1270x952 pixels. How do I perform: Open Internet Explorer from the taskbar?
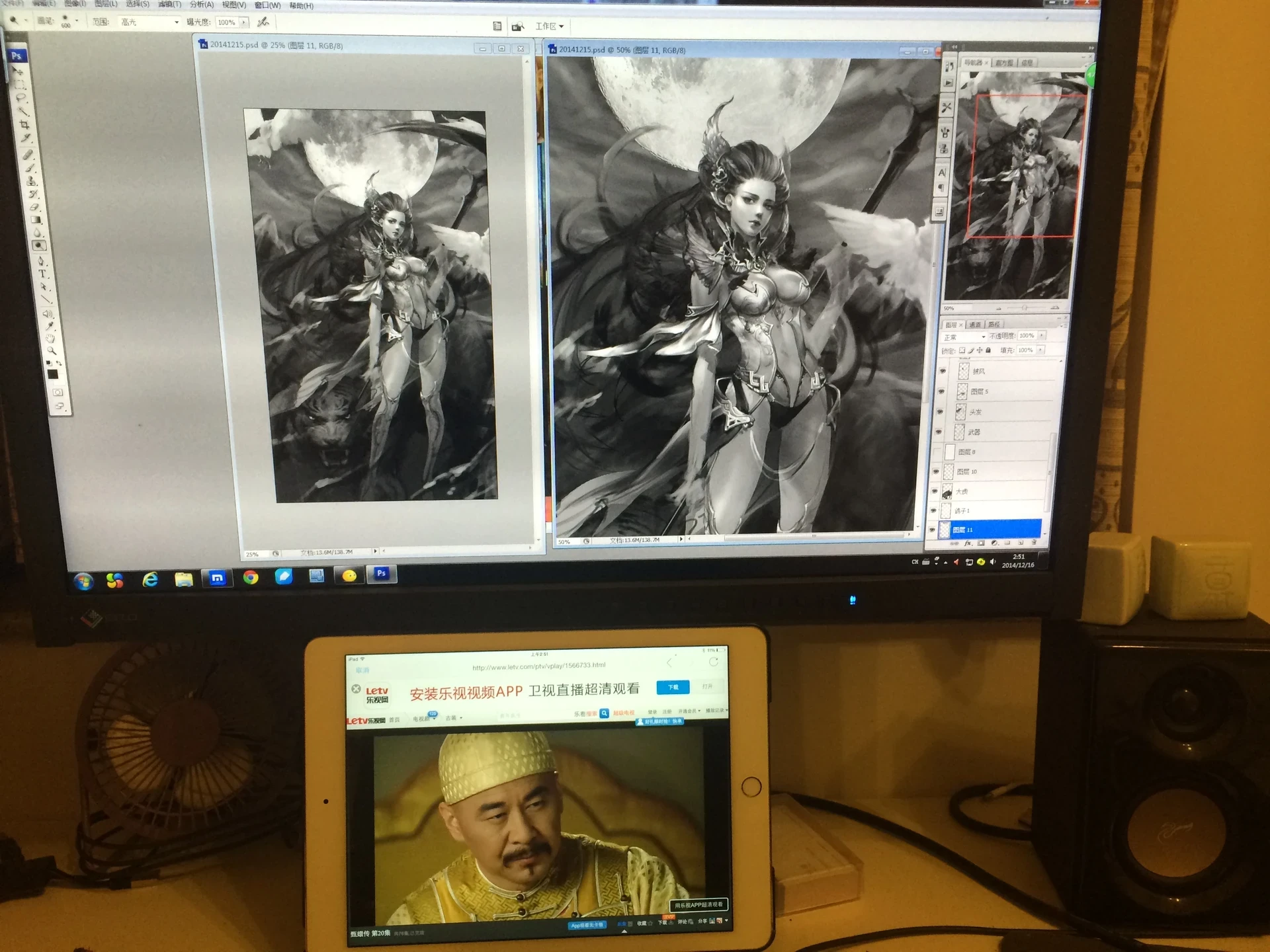[x=151, y=579]
